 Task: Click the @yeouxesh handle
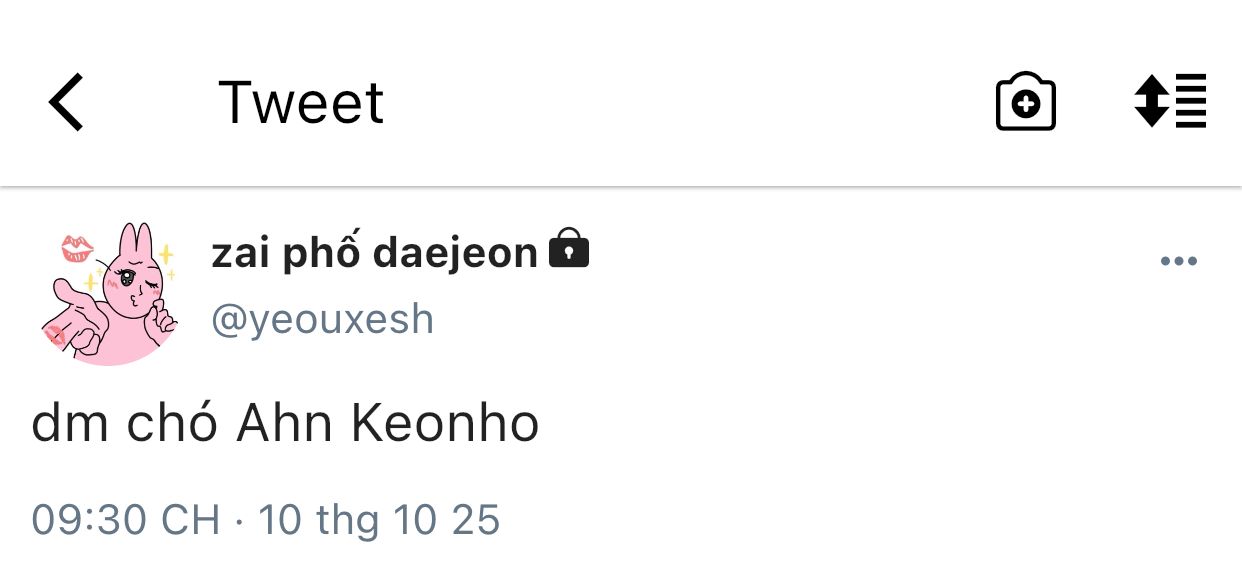pos(322,320)
